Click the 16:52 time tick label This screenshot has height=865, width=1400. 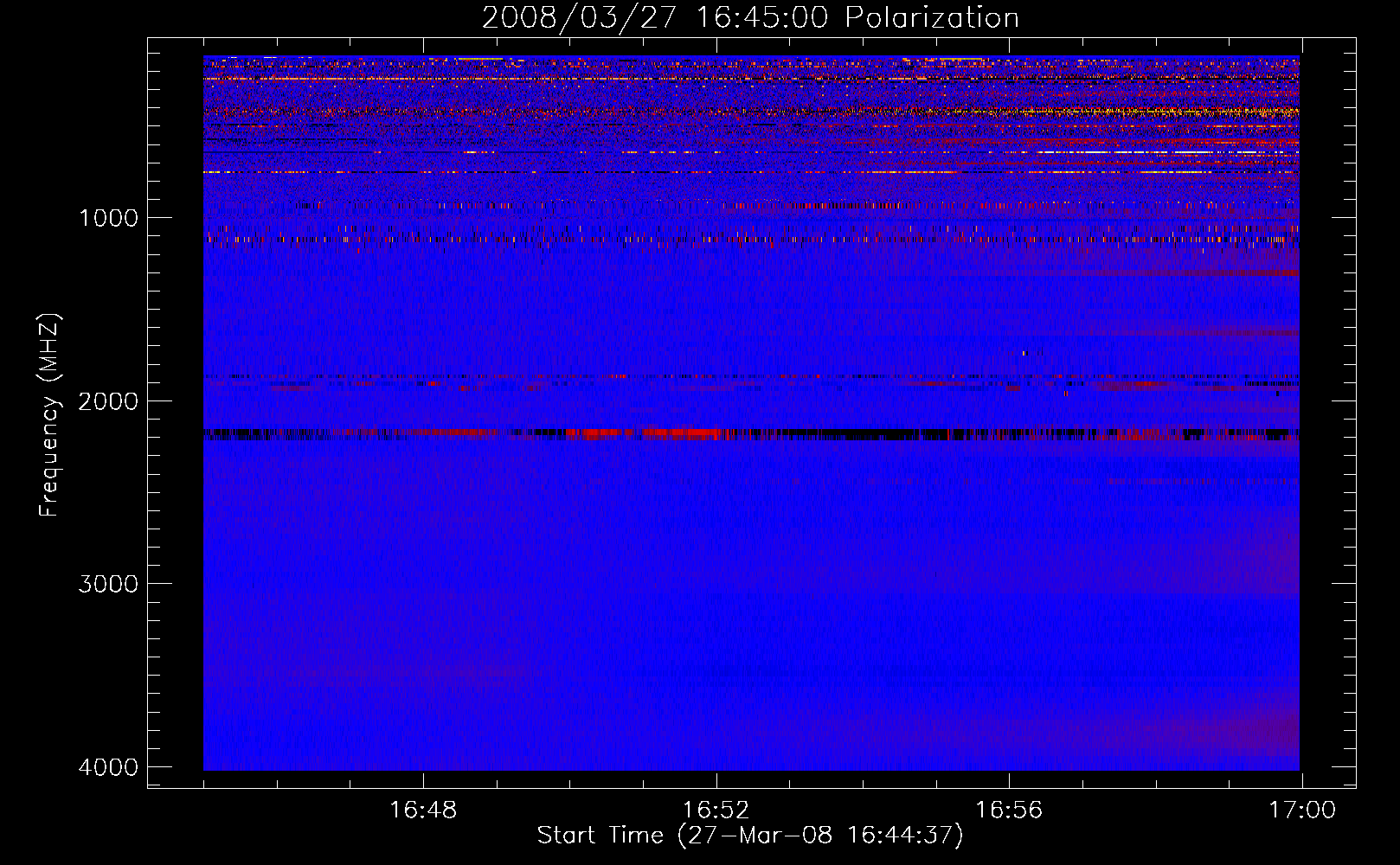point(716,811)
